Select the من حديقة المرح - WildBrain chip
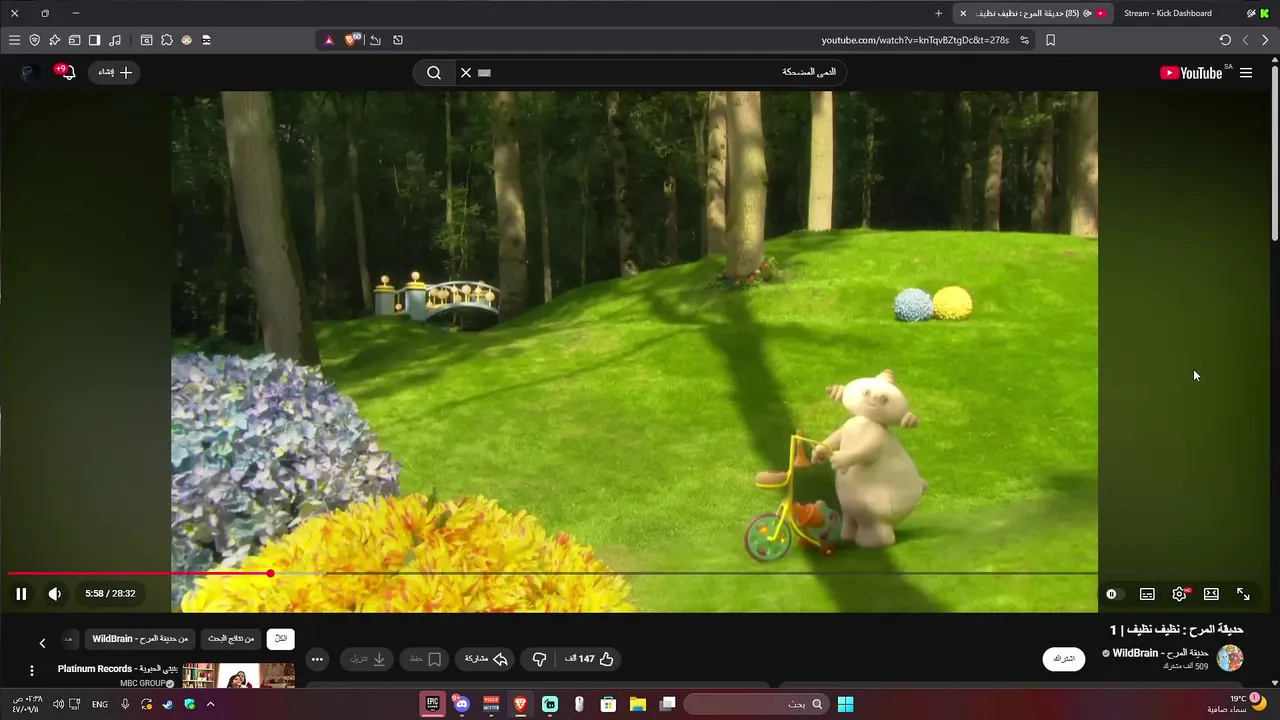This screenshot has height=720, width=1280. tap(140, 639)
